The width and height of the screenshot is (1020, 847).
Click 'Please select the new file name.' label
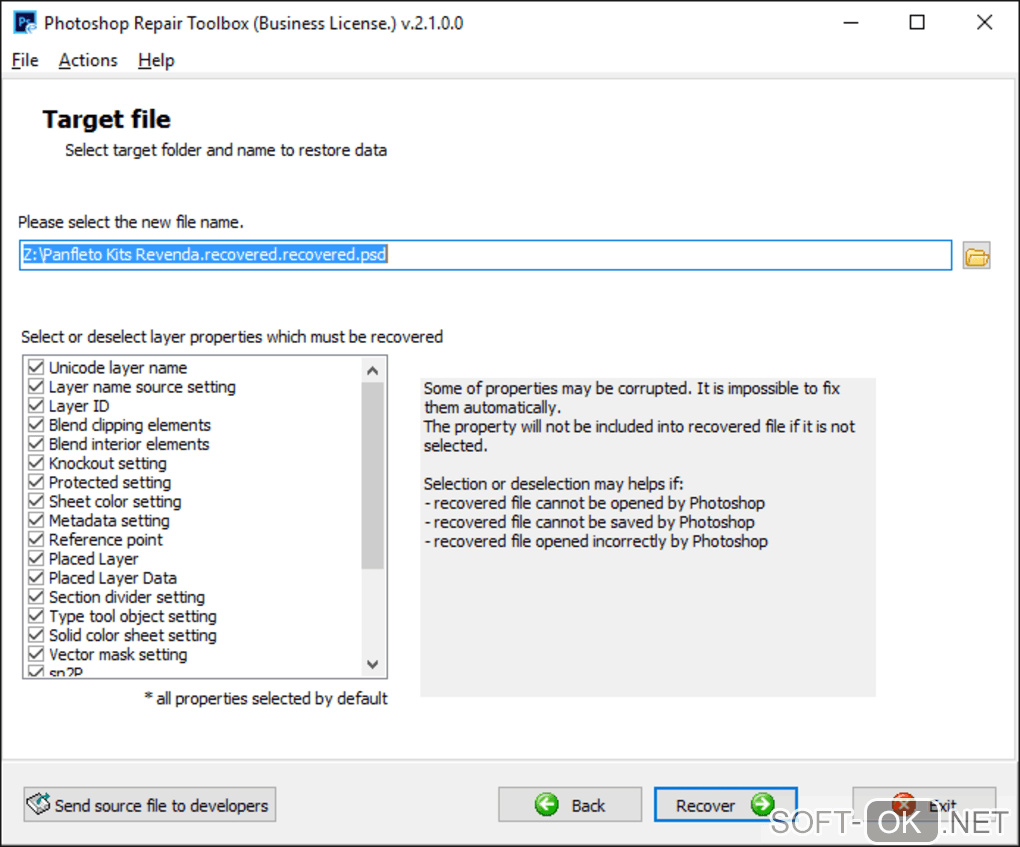tap(131, 222)
